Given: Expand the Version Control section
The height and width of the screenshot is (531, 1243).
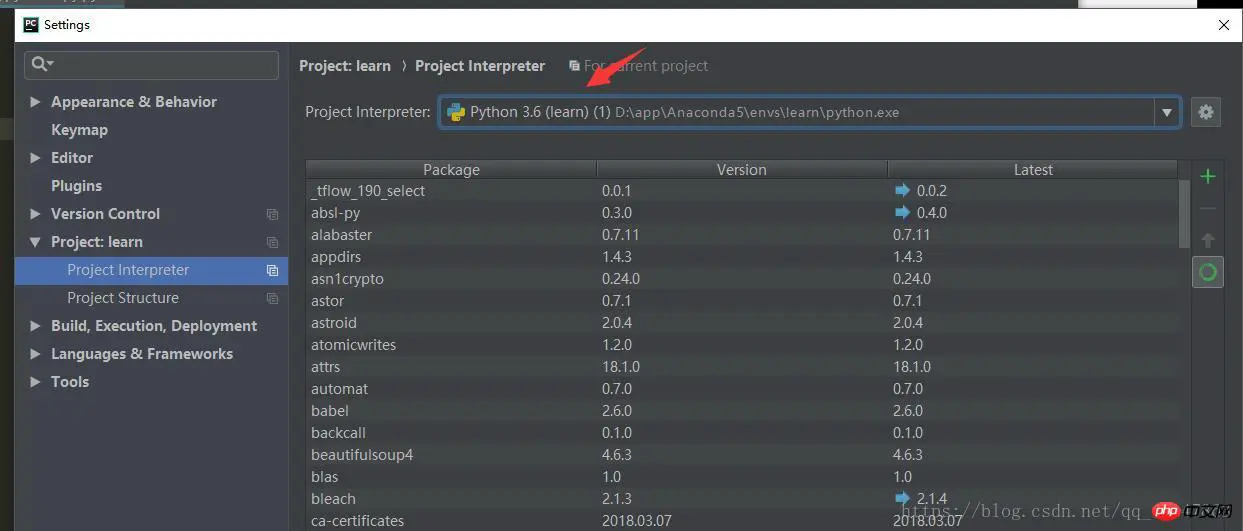Looking at the screenshot, I should 36,214.
